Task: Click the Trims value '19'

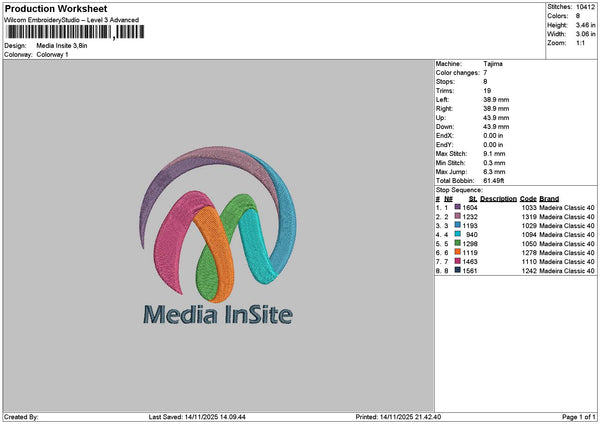Action: coord(487,91)
